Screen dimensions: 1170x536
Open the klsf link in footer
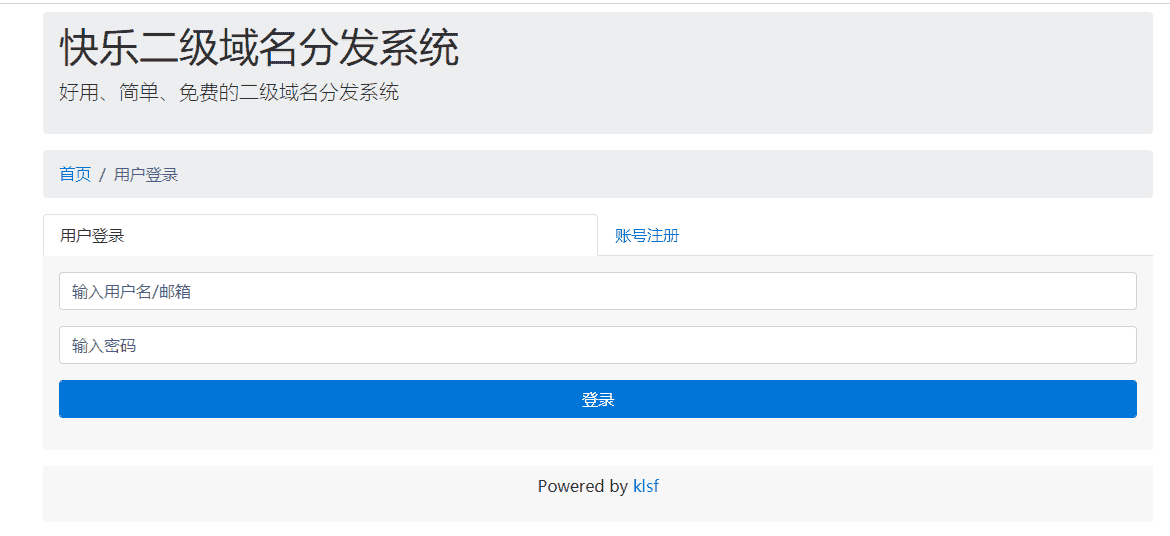click(646, 487)
